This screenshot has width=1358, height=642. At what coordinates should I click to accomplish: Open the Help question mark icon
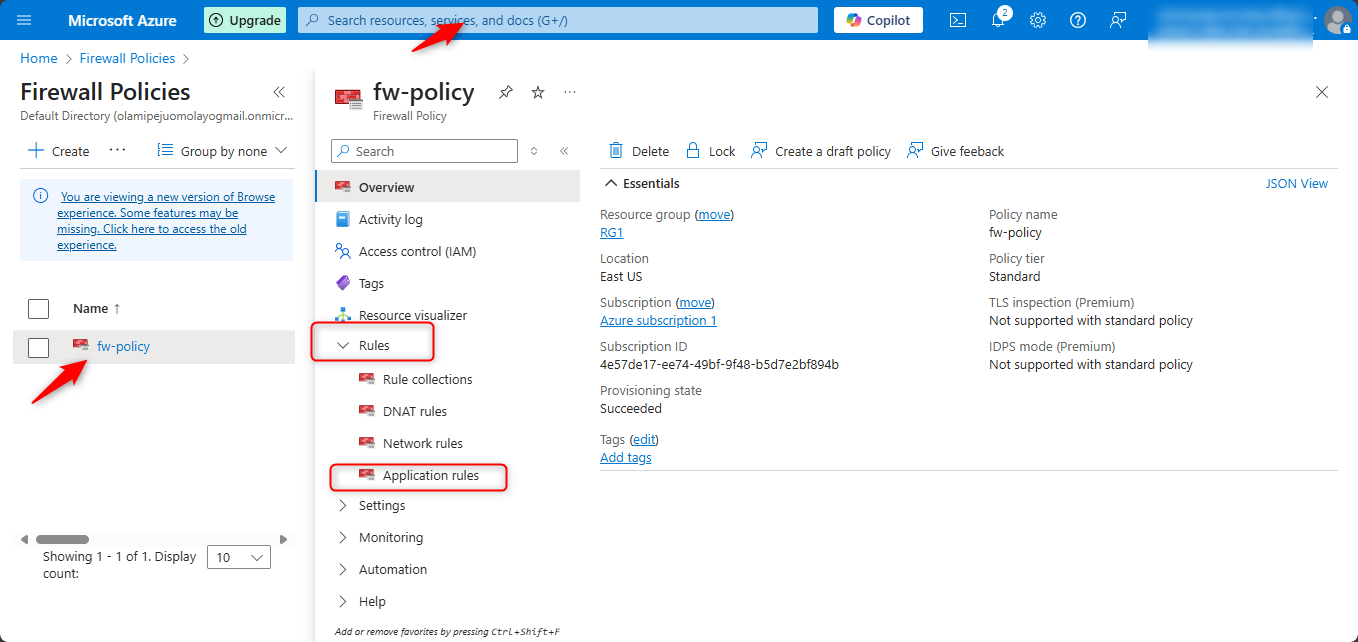[1078, 20]
